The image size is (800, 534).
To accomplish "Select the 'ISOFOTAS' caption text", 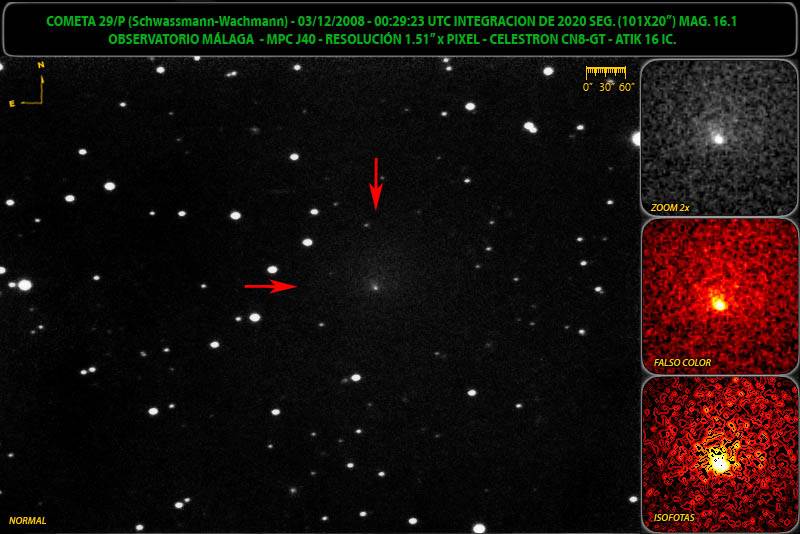I will coord(674,518).
